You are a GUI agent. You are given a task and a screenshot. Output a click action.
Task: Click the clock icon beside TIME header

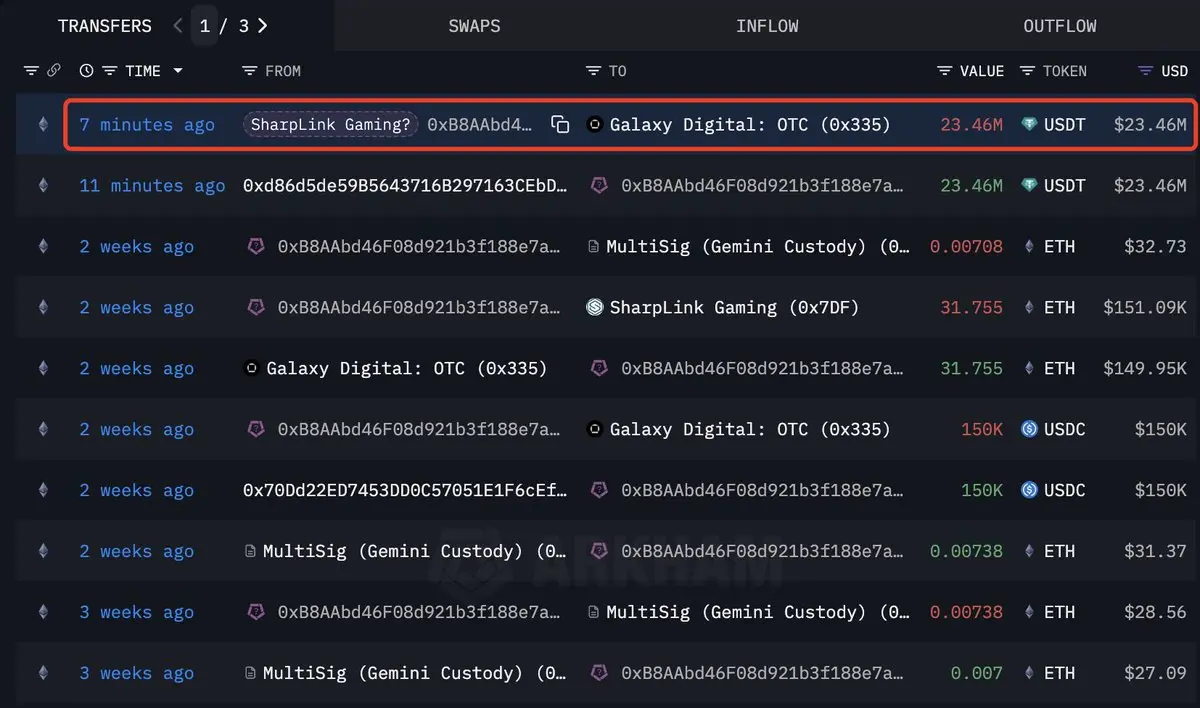coord(86,71)
